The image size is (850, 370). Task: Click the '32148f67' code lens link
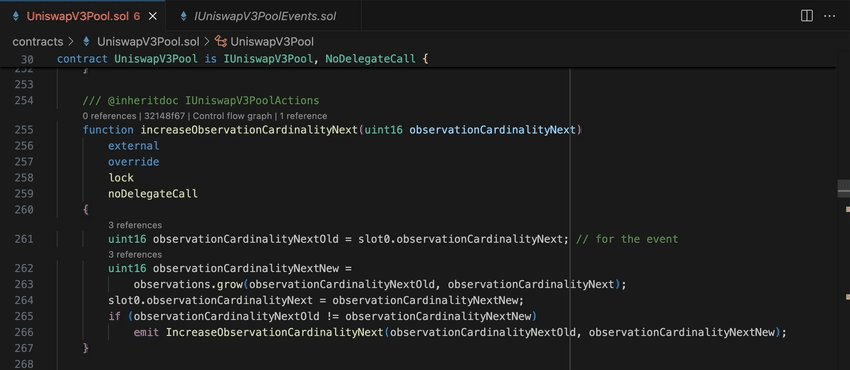click(x=164, y=116)
